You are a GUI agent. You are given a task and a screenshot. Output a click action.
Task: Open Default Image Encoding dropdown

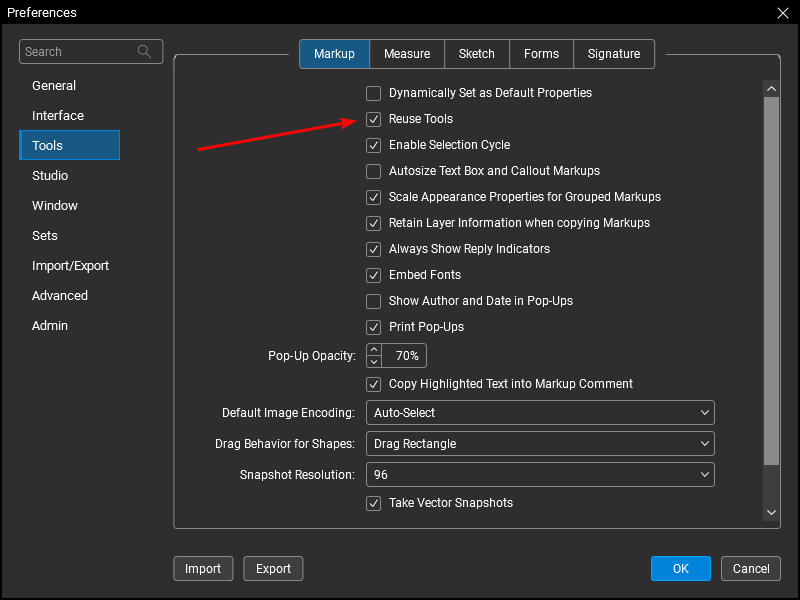(540, 413)
